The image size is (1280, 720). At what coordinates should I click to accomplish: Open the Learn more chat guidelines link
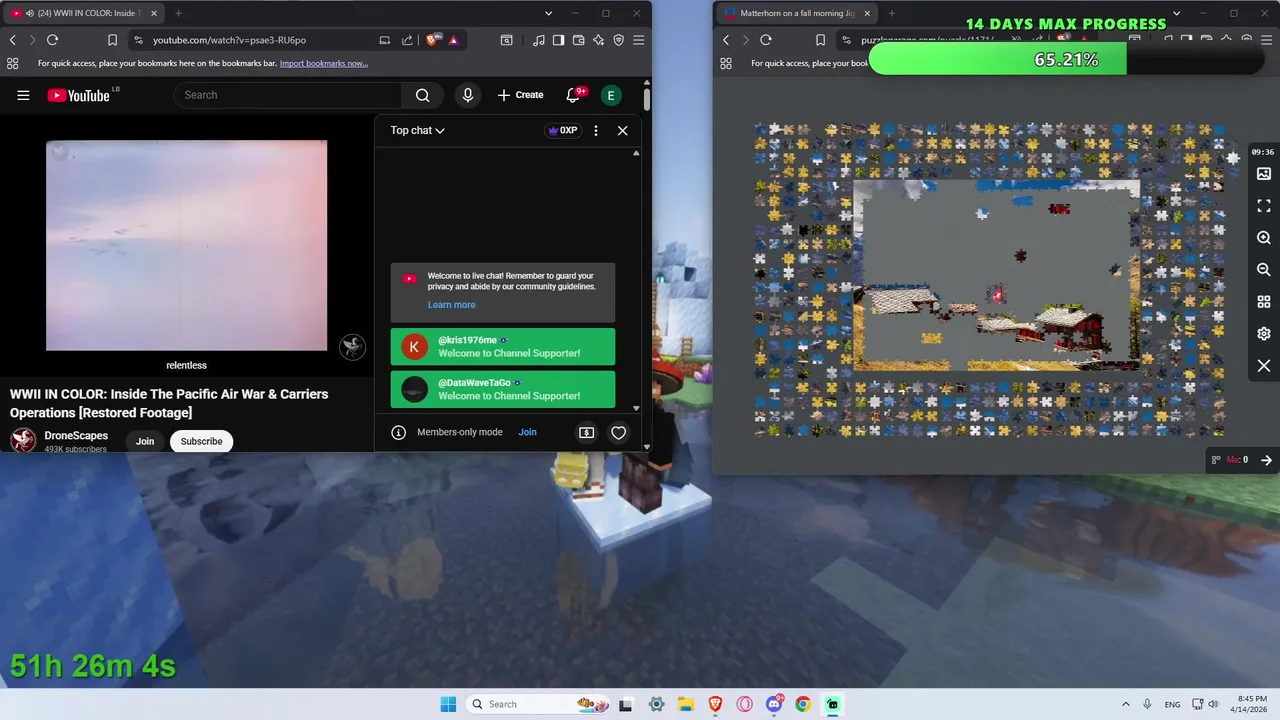(x=451, y=305)
